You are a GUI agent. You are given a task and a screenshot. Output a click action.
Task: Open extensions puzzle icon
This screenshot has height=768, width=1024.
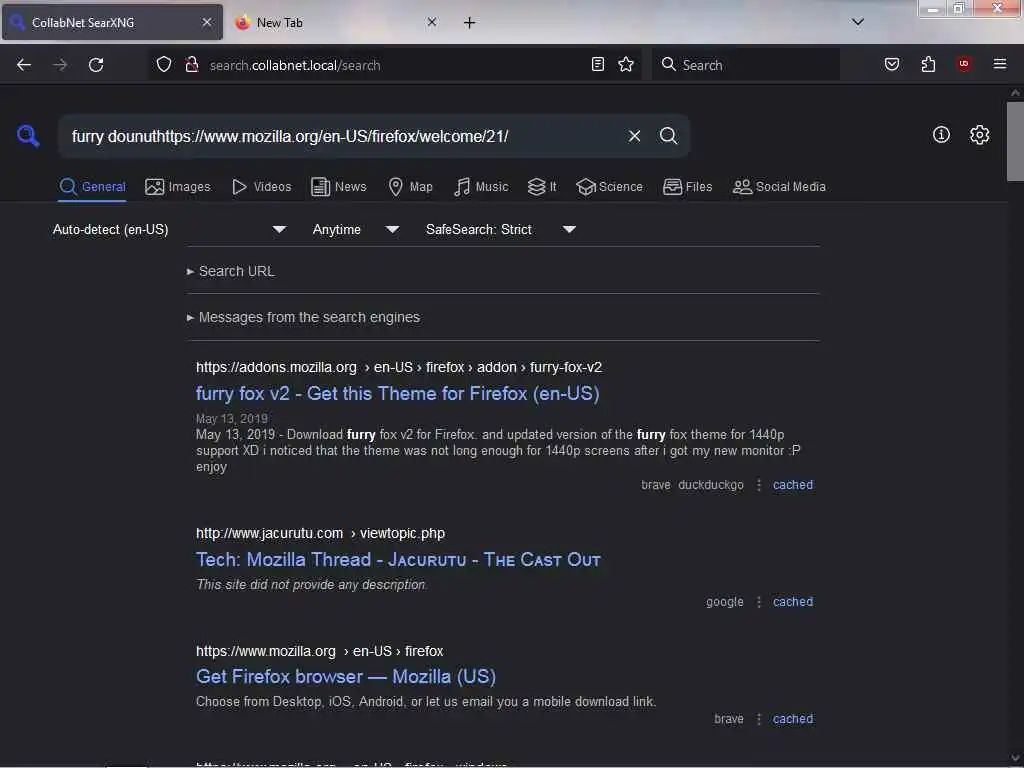pyautogui.click(x=928, y=64)
